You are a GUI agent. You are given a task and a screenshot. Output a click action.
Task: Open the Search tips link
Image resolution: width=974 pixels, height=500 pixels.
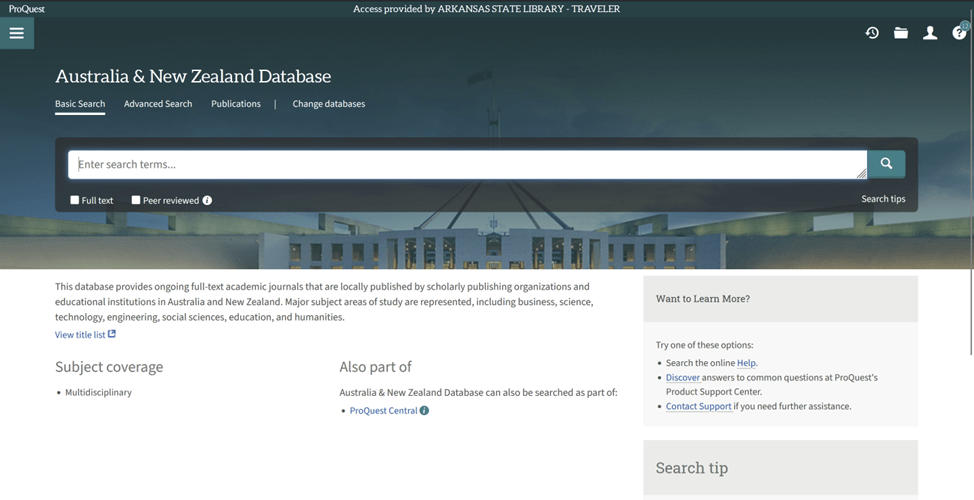(883, 199)
